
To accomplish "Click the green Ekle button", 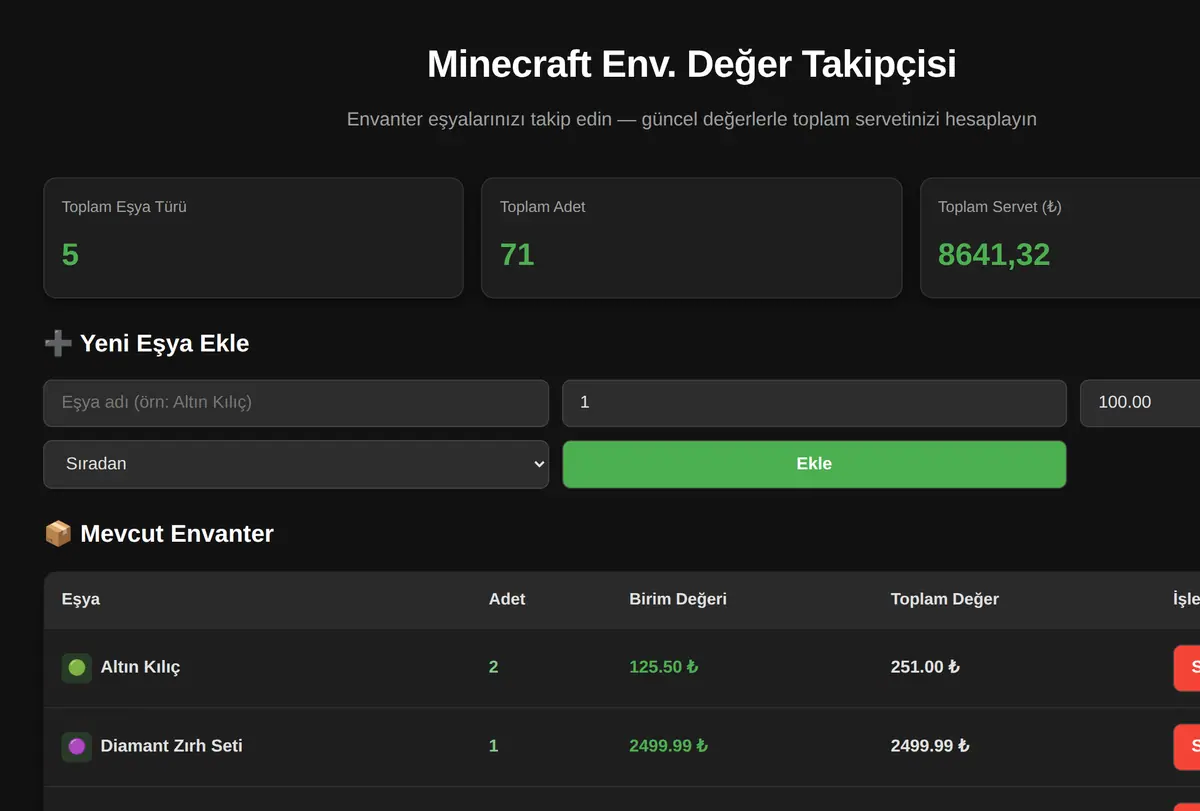I will pyautogui.click(x=814, y=464).
